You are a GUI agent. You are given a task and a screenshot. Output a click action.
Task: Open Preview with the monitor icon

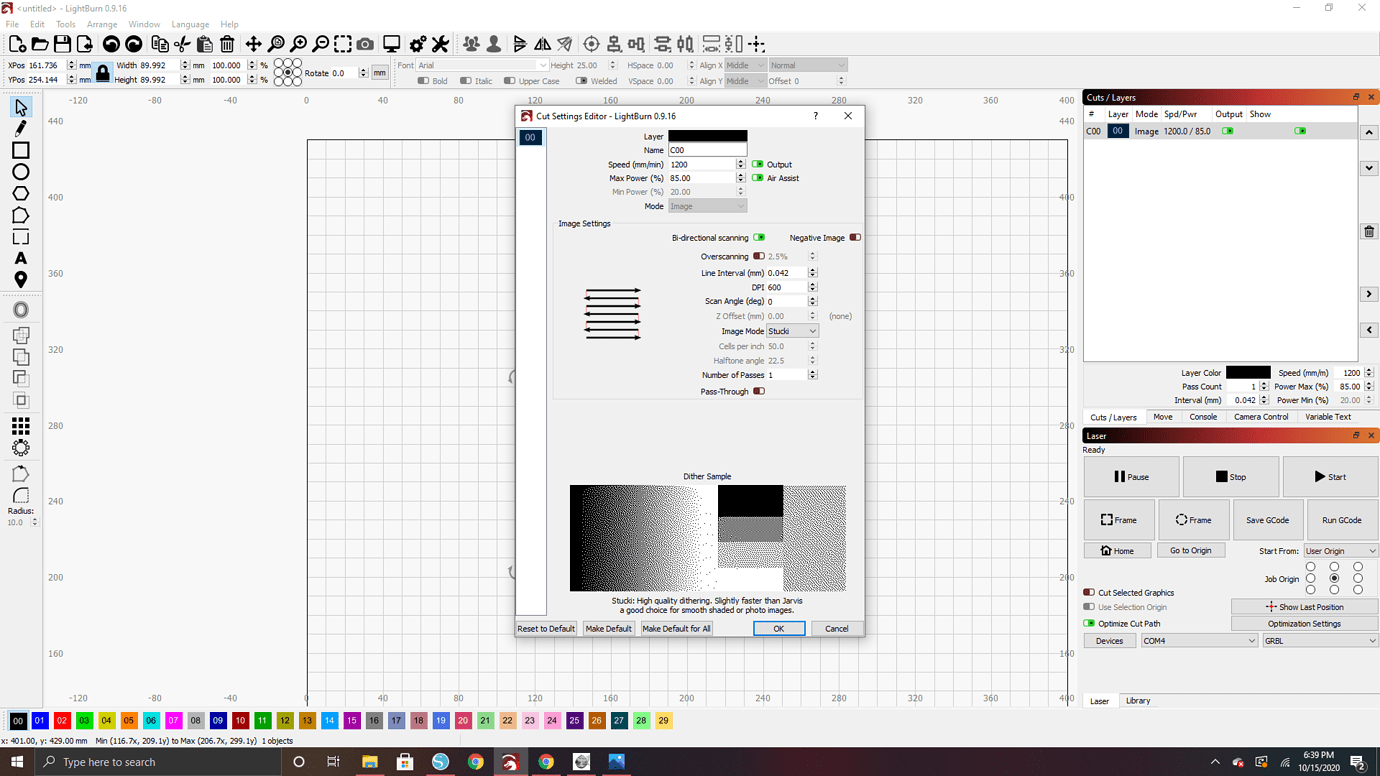click(391, 44)
